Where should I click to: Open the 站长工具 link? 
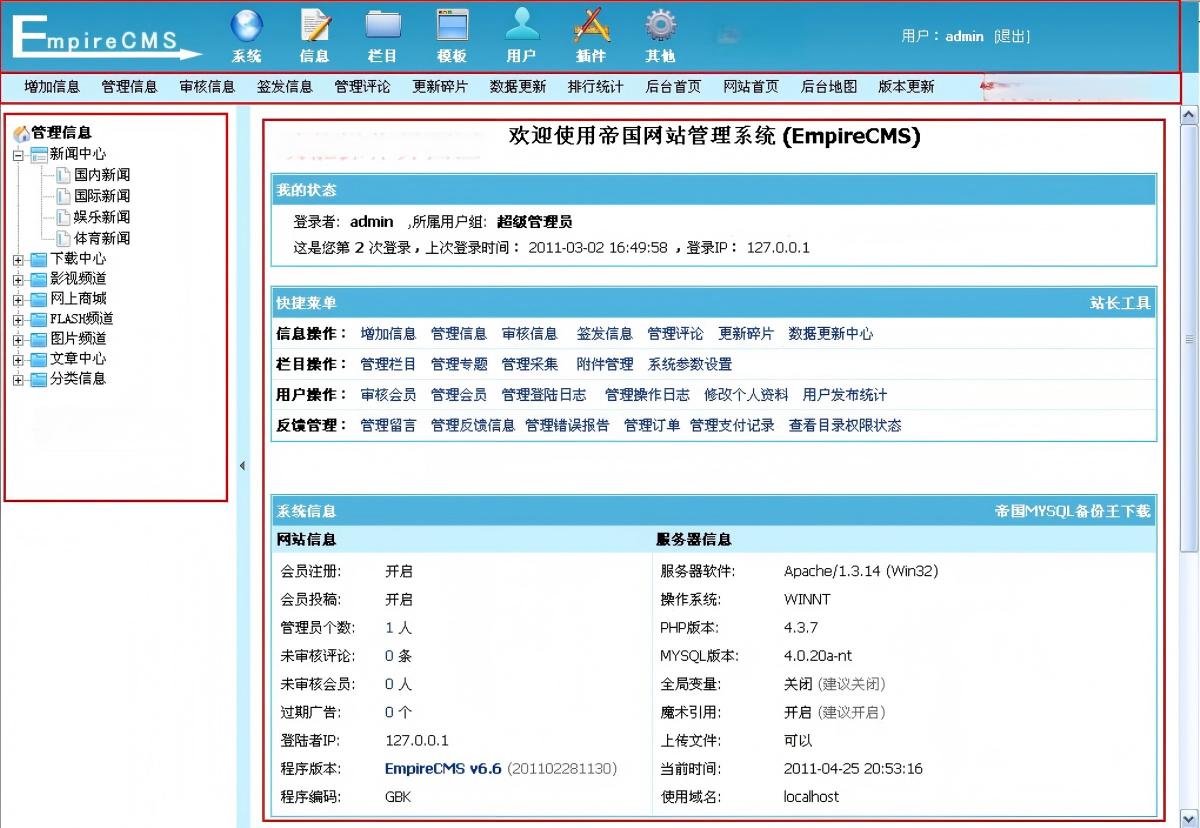(1120, 303)
